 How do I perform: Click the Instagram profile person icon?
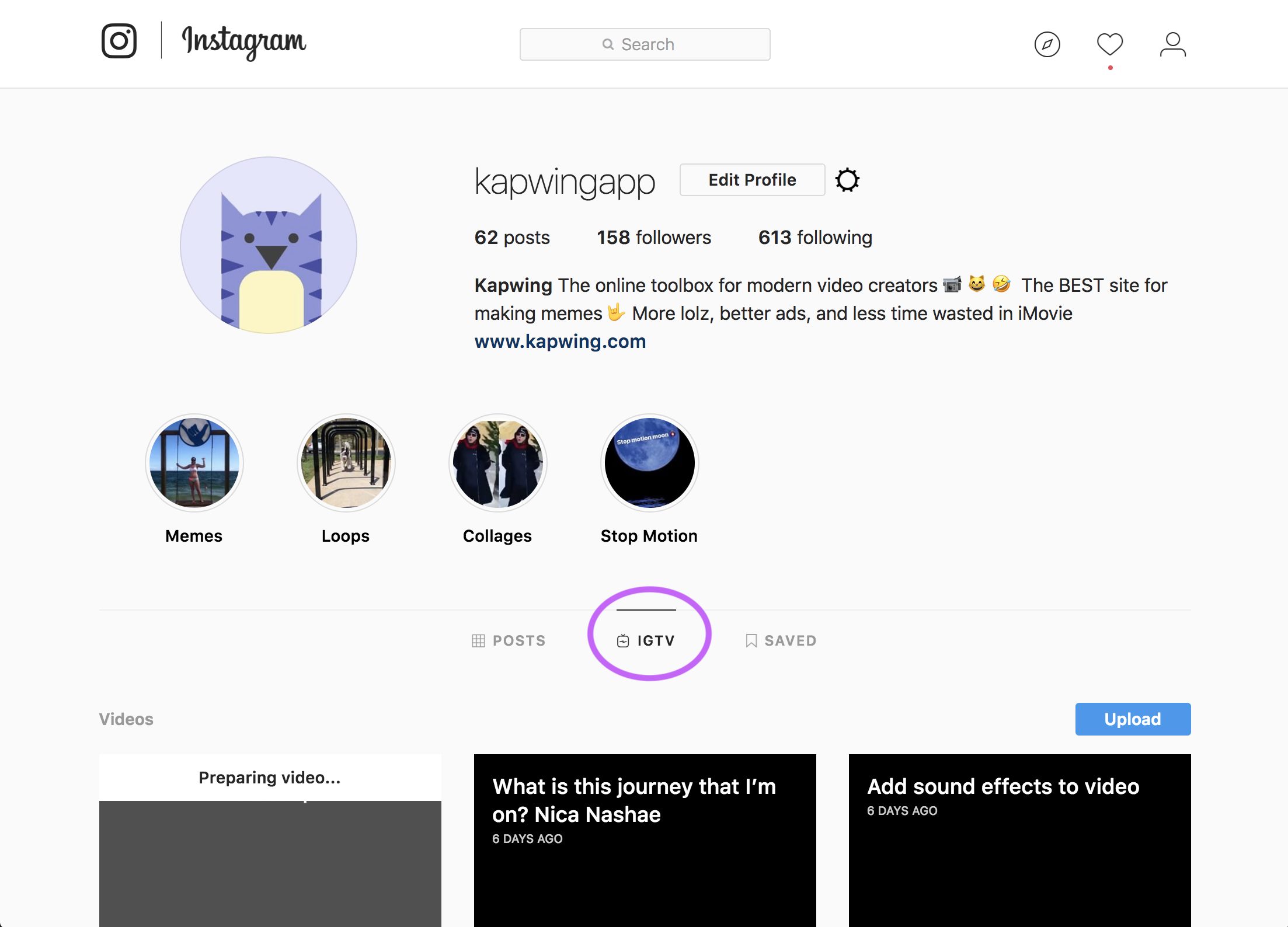coord(1173,44)
